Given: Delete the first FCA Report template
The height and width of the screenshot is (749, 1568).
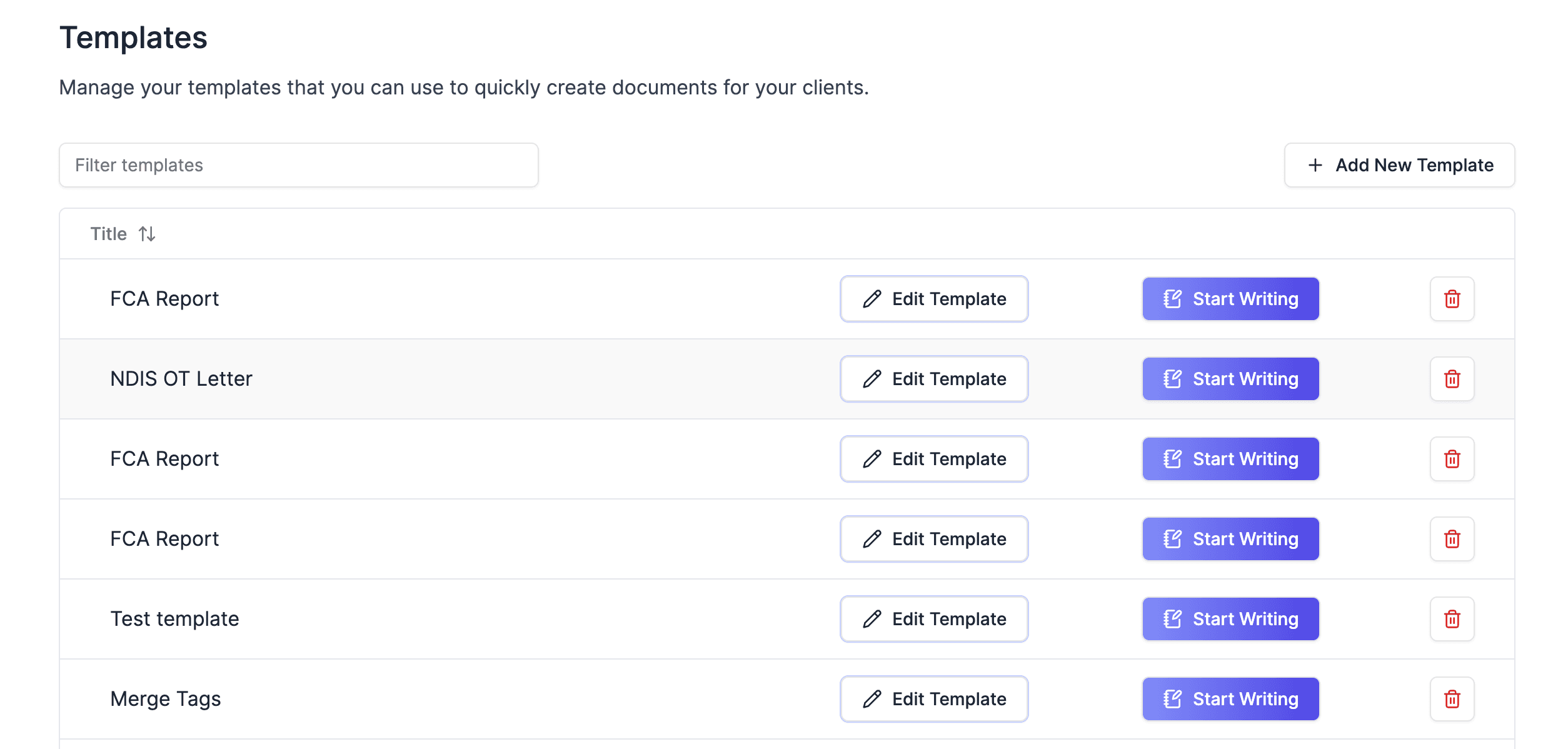Looking at the screenshot, I should pyautogui.click(x=1452, y=299).
